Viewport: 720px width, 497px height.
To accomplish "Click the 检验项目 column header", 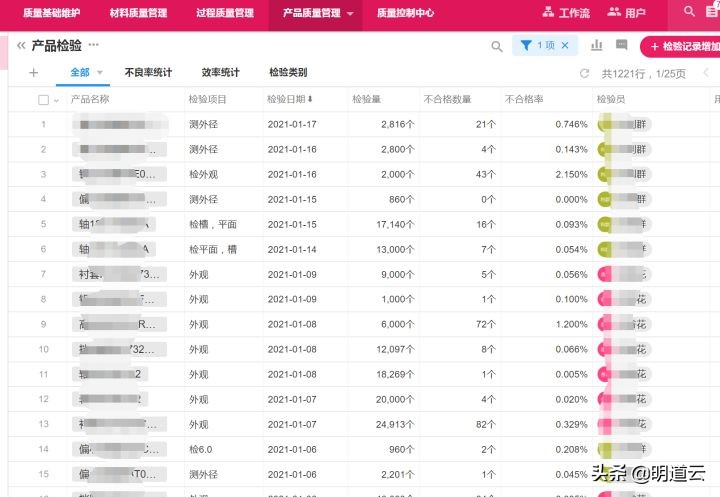I will [x=208, y=99].
